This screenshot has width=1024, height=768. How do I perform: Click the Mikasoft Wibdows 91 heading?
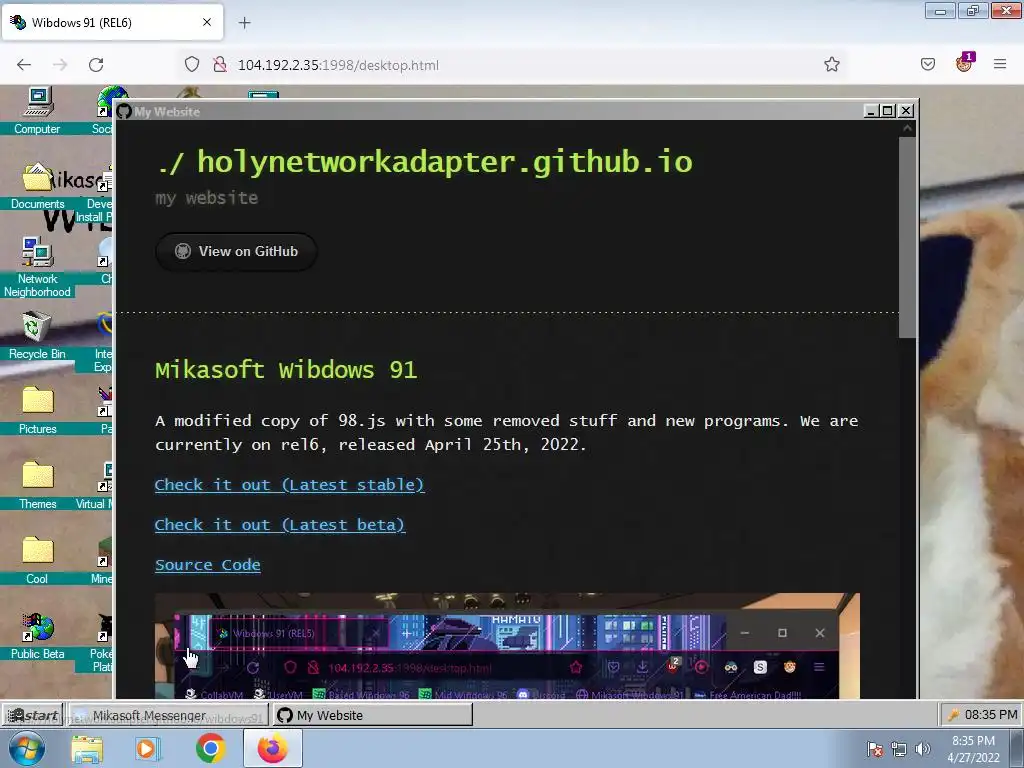(x=286, y=370)
